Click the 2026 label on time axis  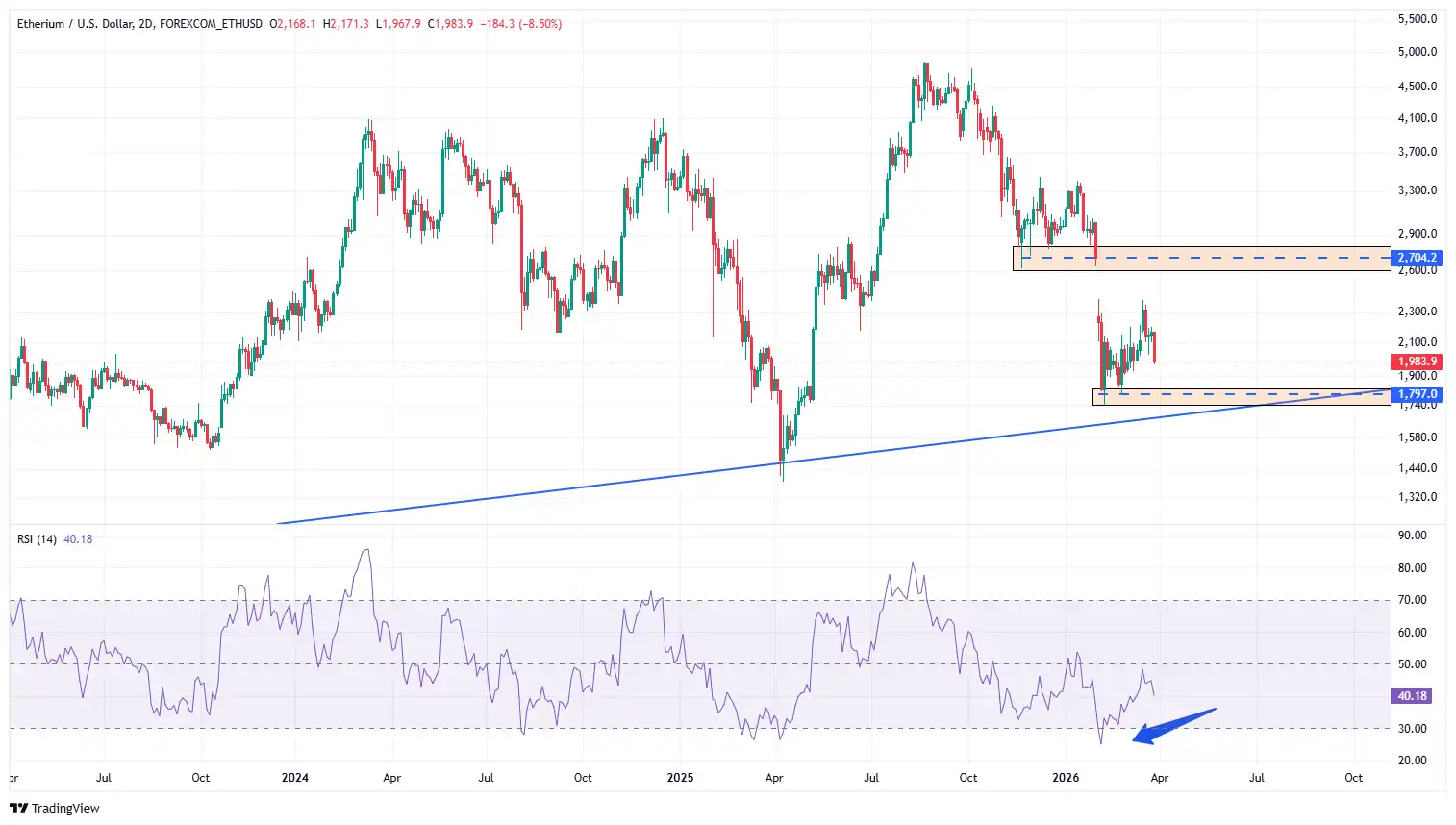click(x=1065, y=778)
